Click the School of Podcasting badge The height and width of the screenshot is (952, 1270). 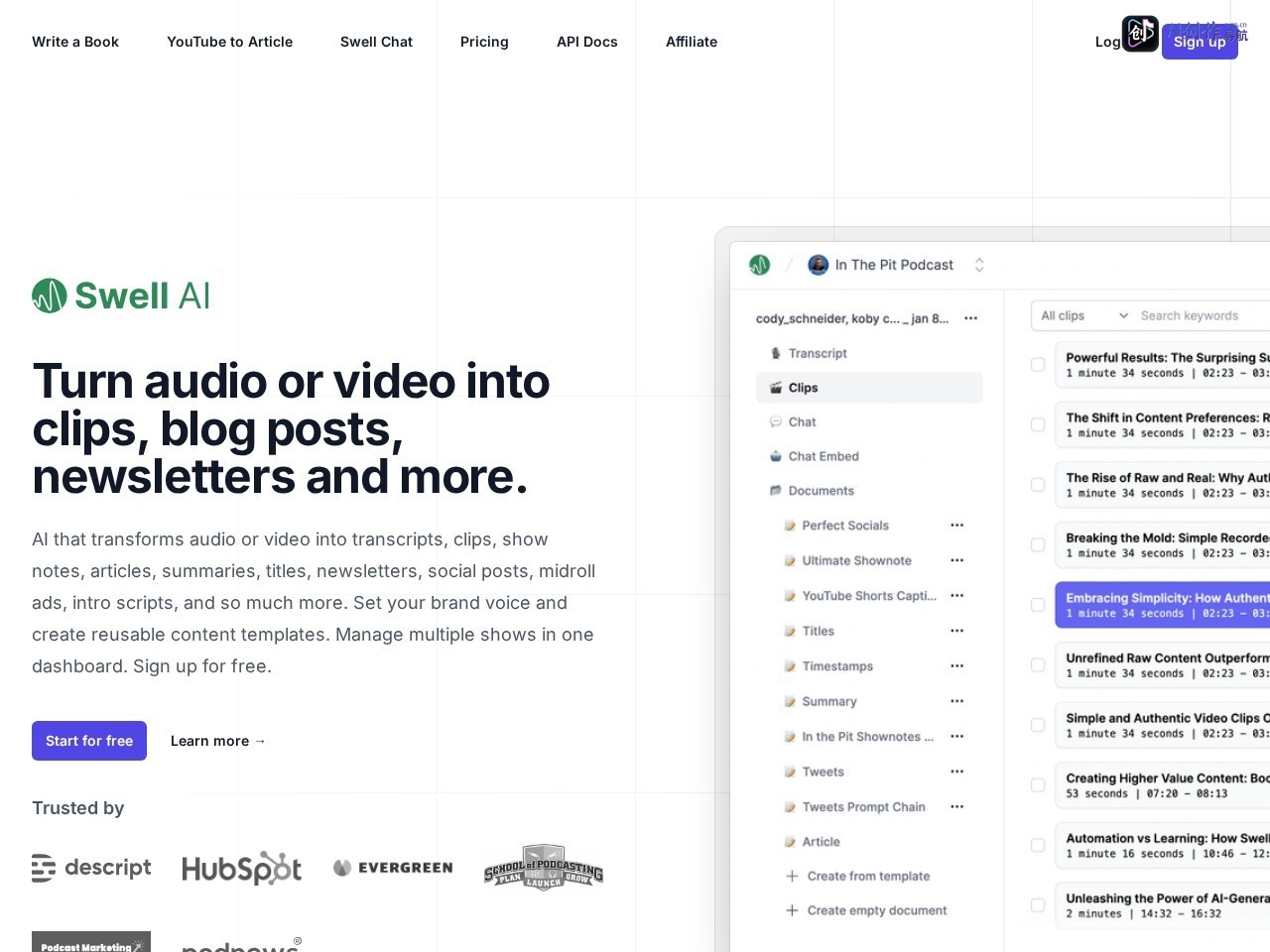[x=544, y=868]
